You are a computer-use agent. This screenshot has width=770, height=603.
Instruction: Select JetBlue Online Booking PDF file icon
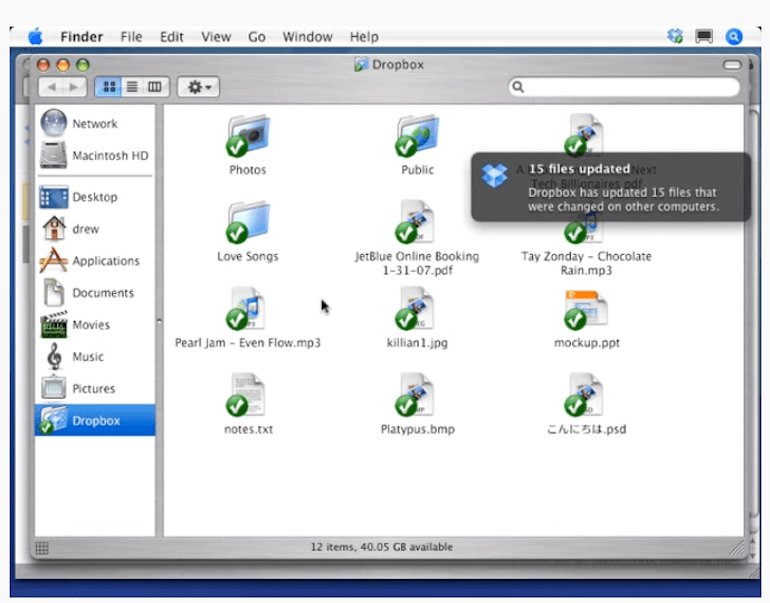pos(415,222)
